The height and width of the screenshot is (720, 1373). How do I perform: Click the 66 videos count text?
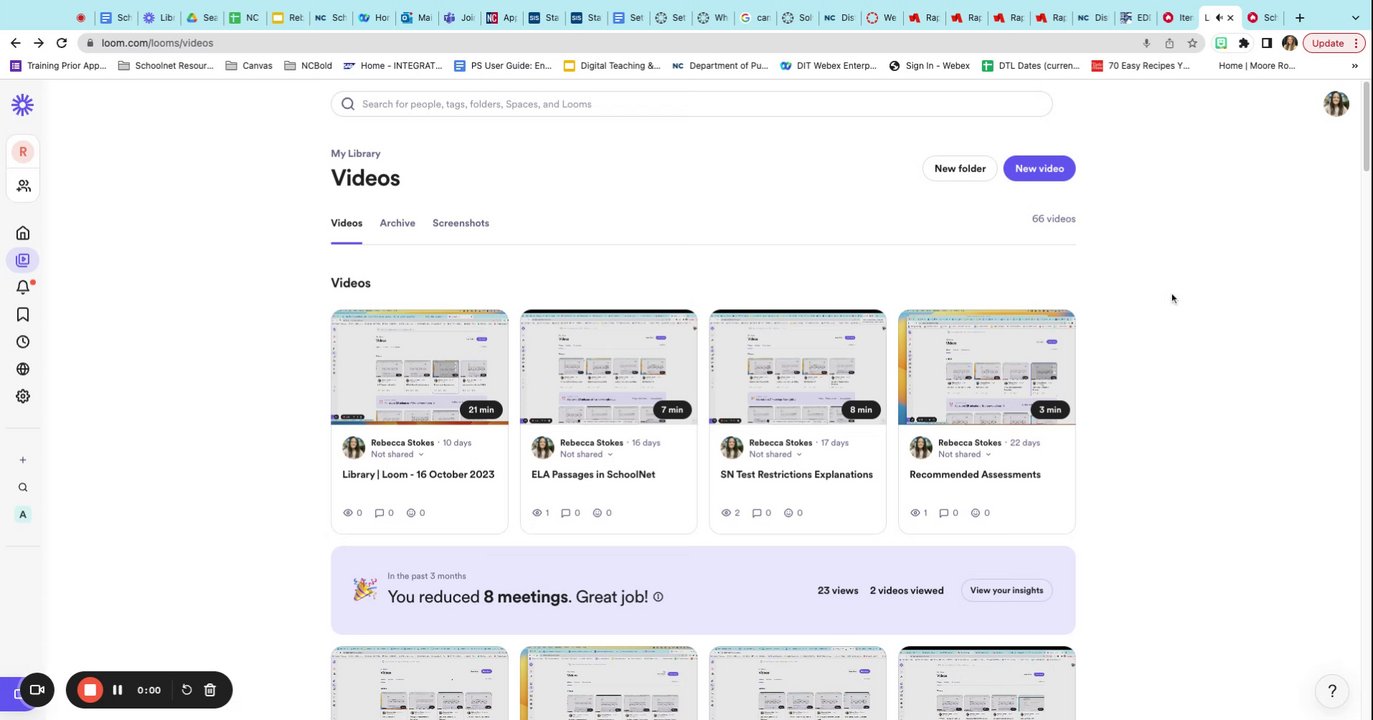click(x=1054, y=219)
